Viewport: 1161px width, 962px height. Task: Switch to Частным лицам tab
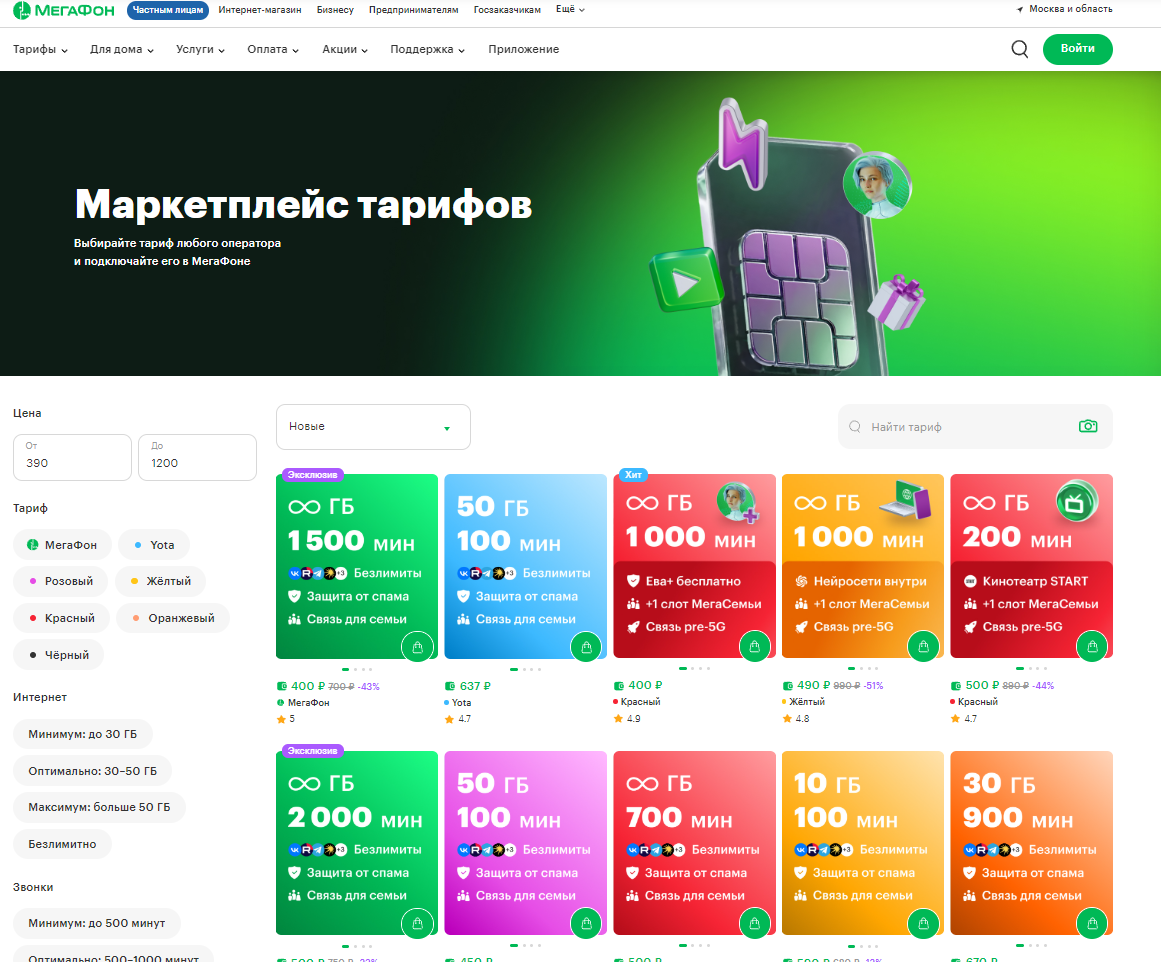coord(168,10)
